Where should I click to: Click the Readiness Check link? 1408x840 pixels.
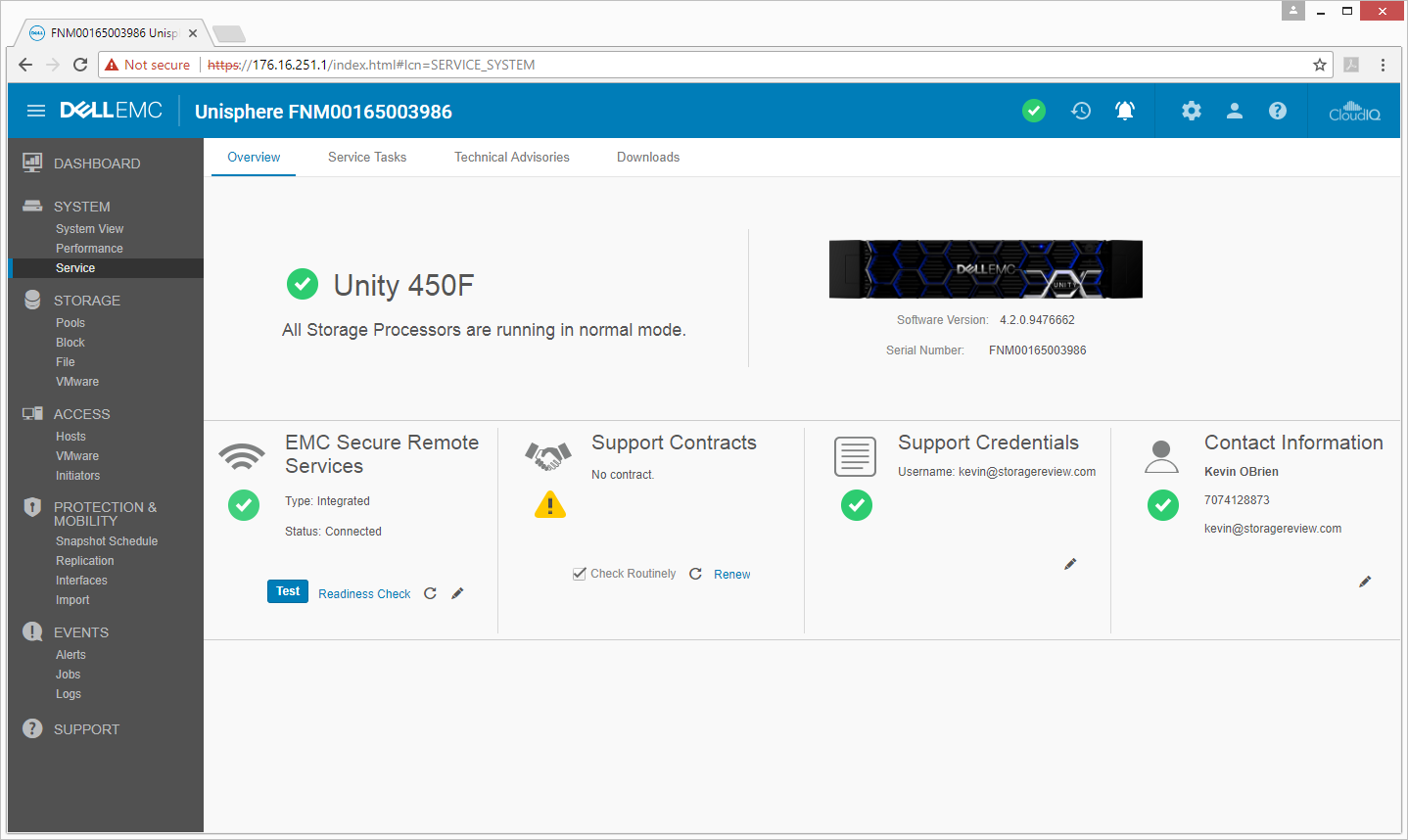(x=364, y=594)
